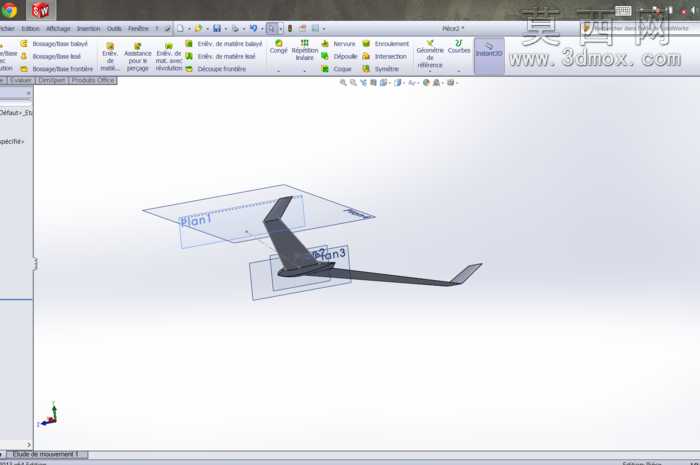Open the Outils menu

pos(114,29)
